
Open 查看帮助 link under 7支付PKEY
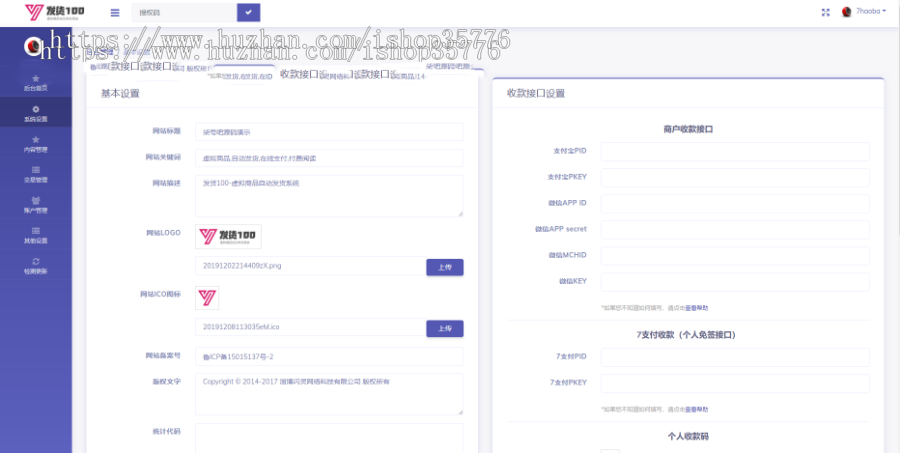pos(697,409)
